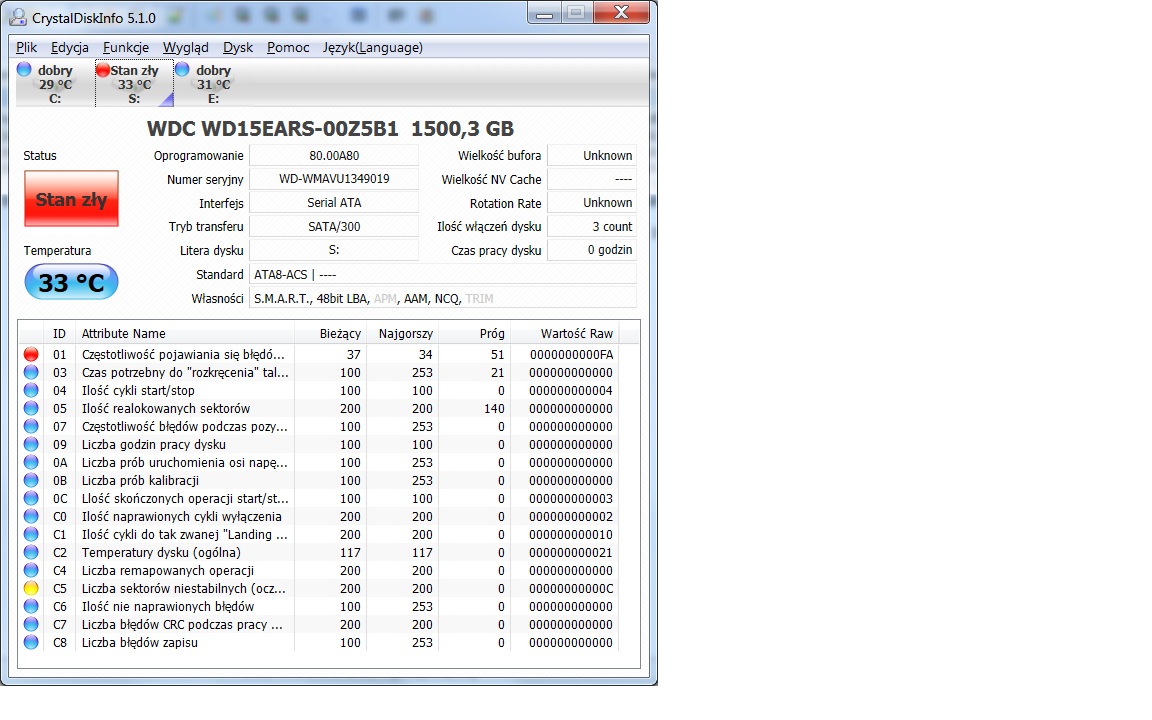Click blue status icon of attribute C2

pyautogui.click(x=31, y=552)
